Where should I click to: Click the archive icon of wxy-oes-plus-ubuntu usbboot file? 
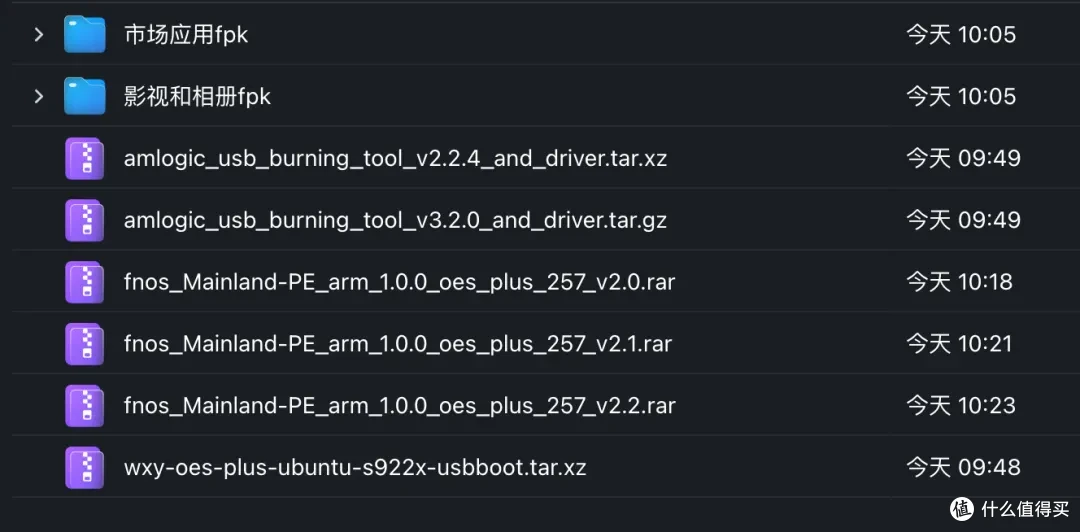pyautogui.click(x=85, y=468)
